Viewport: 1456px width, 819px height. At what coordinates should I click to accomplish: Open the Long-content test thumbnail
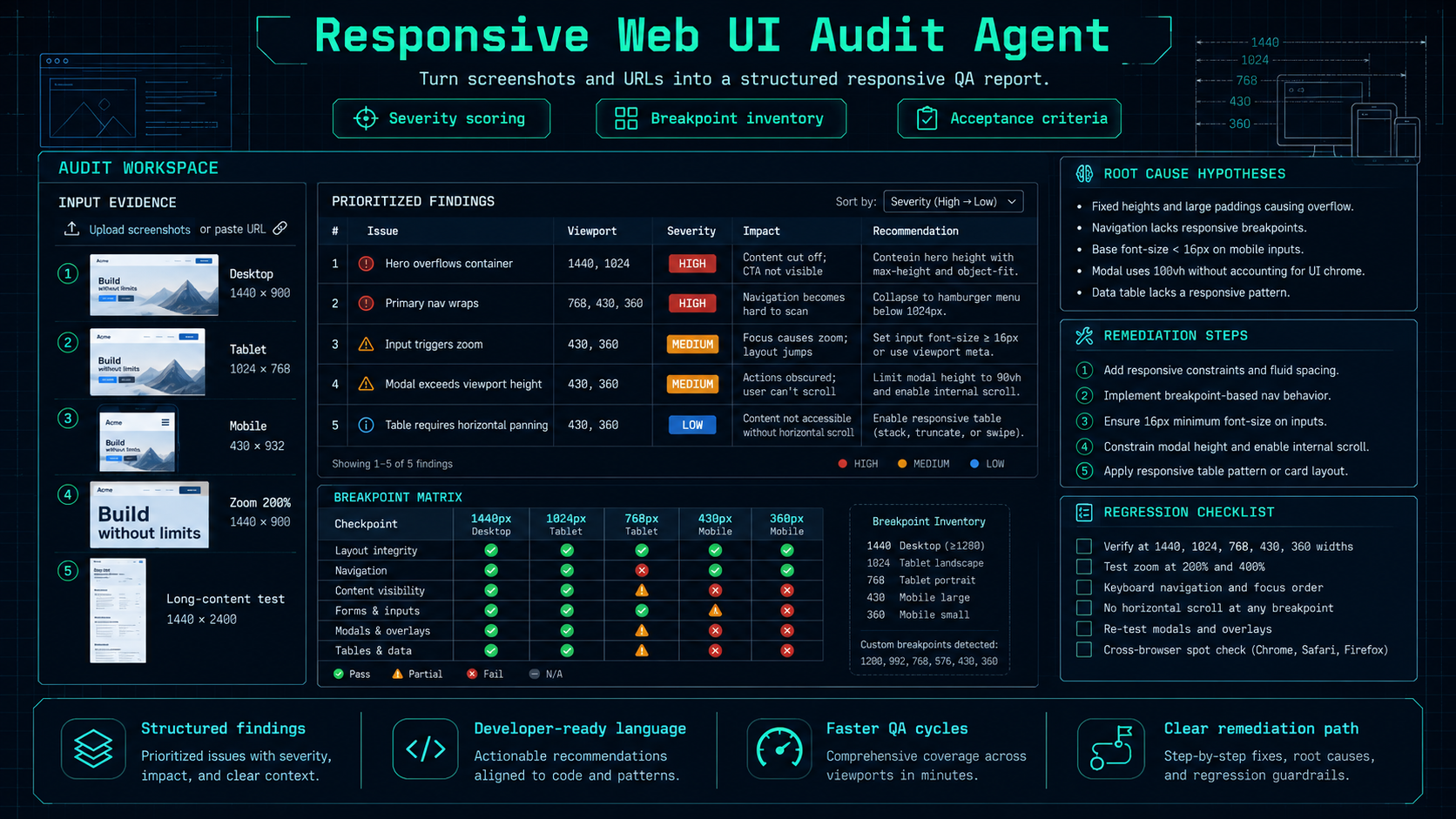pyautogui.click(x=118, y=611)
